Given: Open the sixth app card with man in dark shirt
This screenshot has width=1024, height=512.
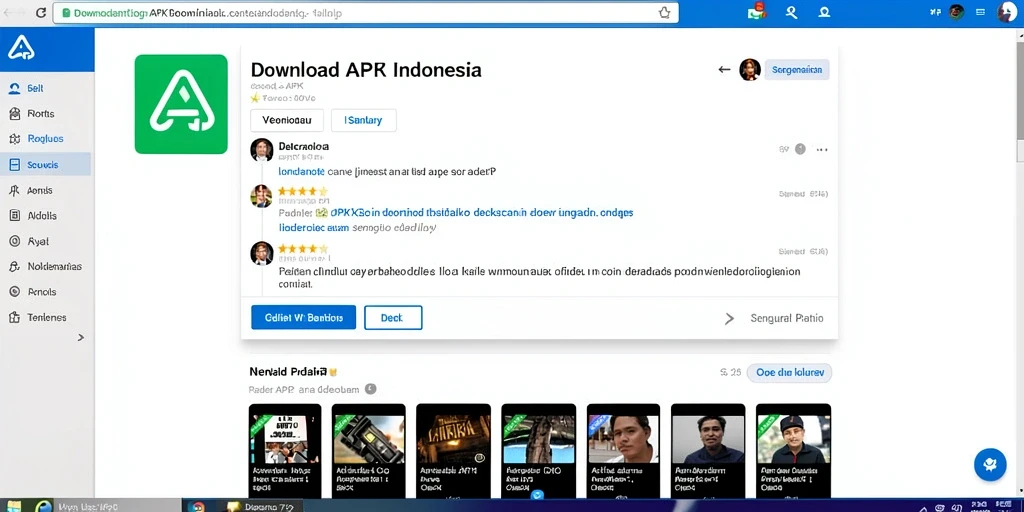Looking at the screenshot, I should point(709,451).
